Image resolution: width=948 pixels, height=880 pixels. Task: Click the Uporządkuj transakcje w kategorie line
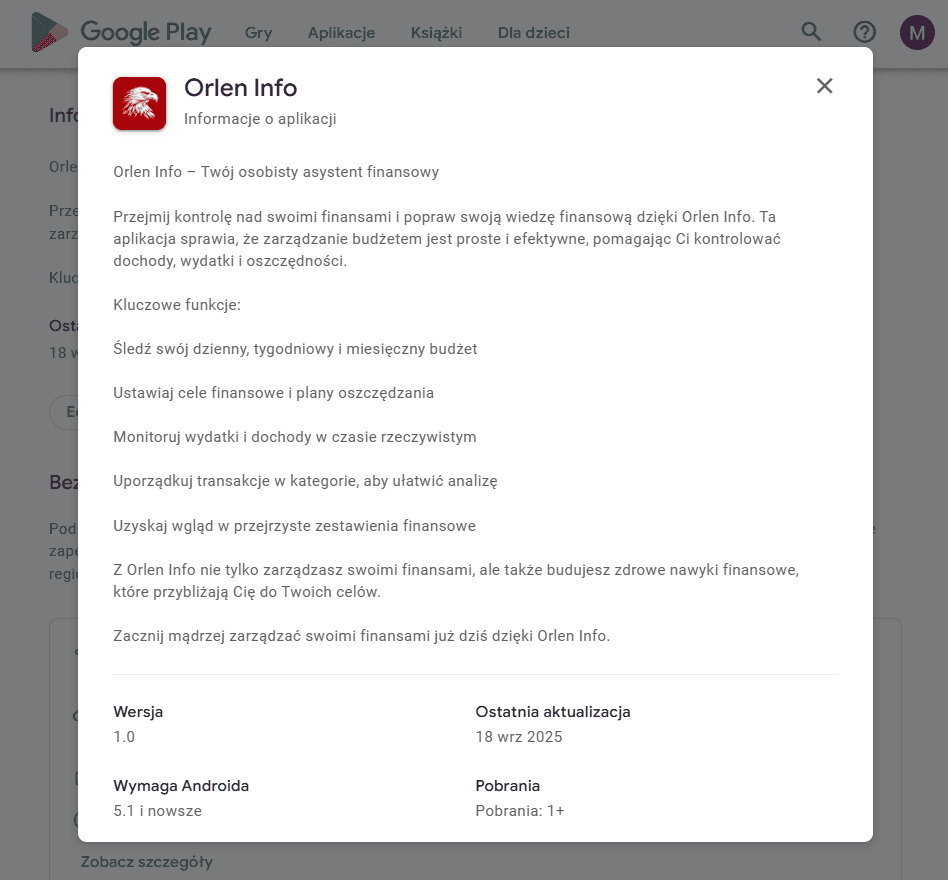[x=305, y=481]
